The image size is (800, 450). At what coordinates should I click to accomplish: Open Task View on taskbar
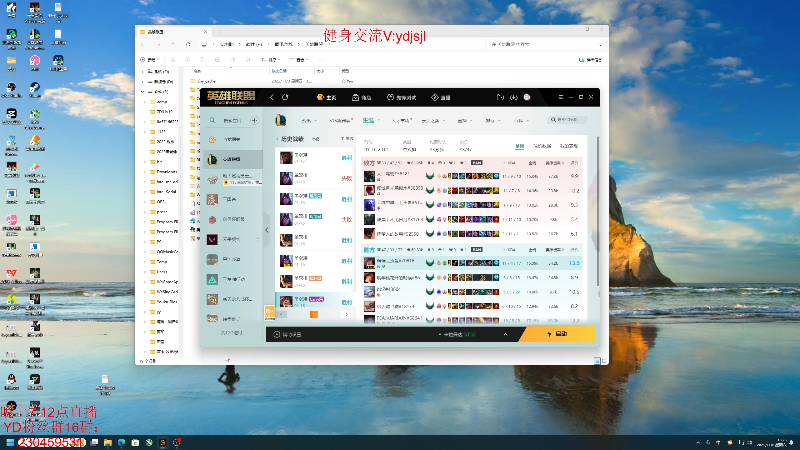click(x=94, y=442)
